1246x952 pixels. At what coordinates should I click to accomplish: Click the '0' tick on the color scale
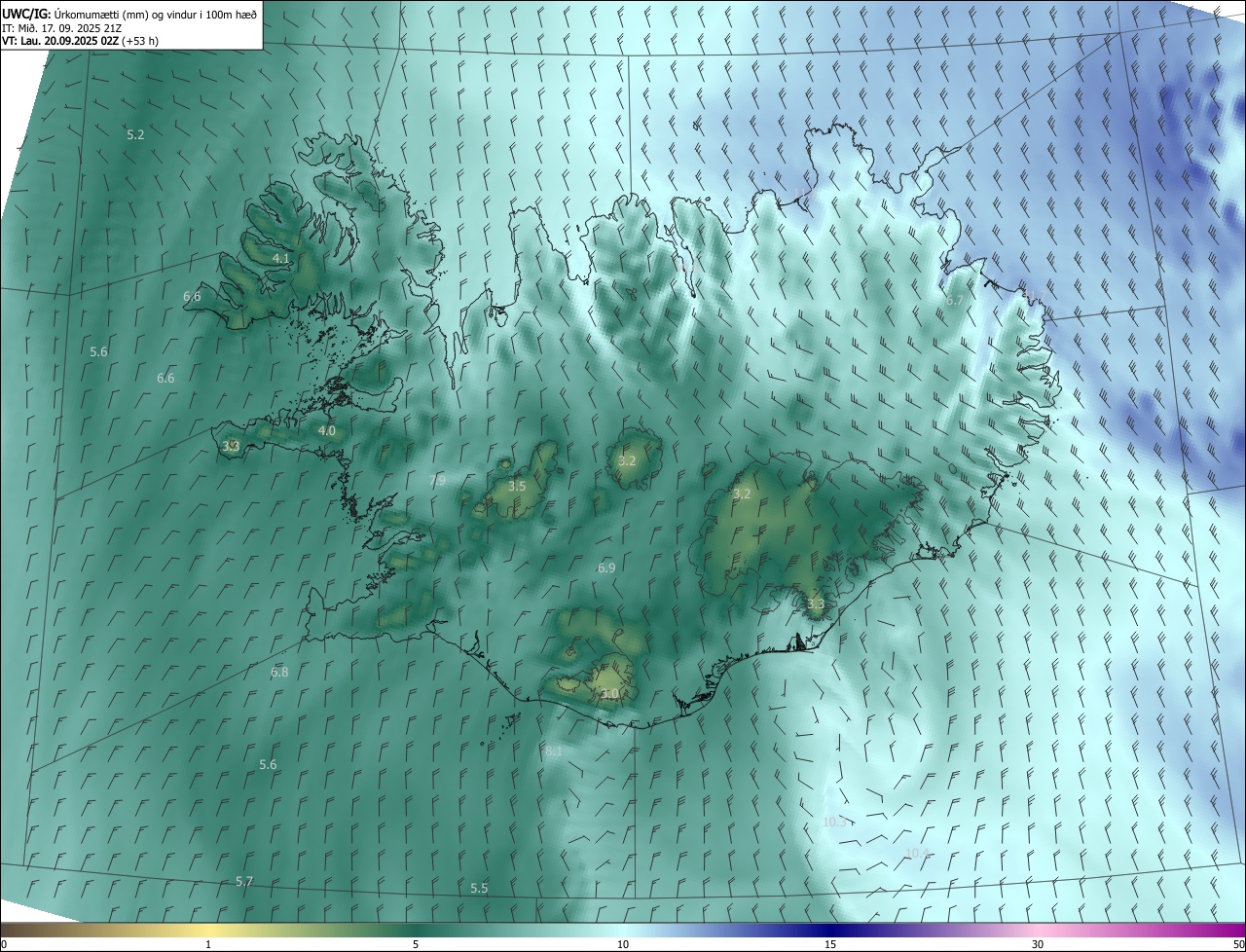(4, 944)
